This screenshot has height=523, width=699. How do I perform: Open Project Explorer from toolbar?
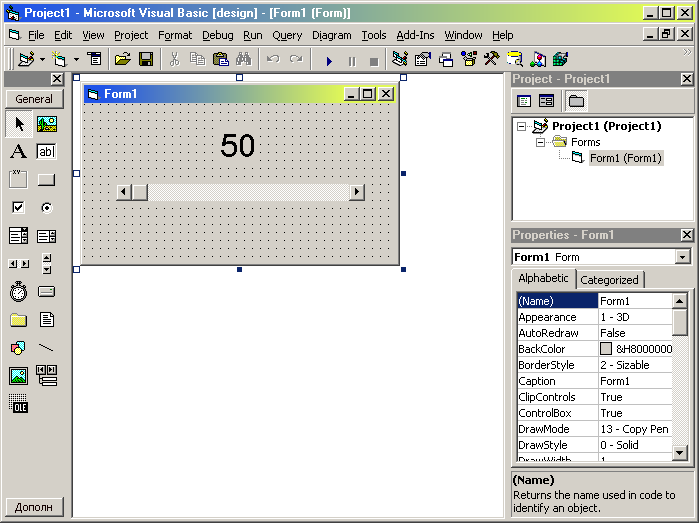[399, 59]
